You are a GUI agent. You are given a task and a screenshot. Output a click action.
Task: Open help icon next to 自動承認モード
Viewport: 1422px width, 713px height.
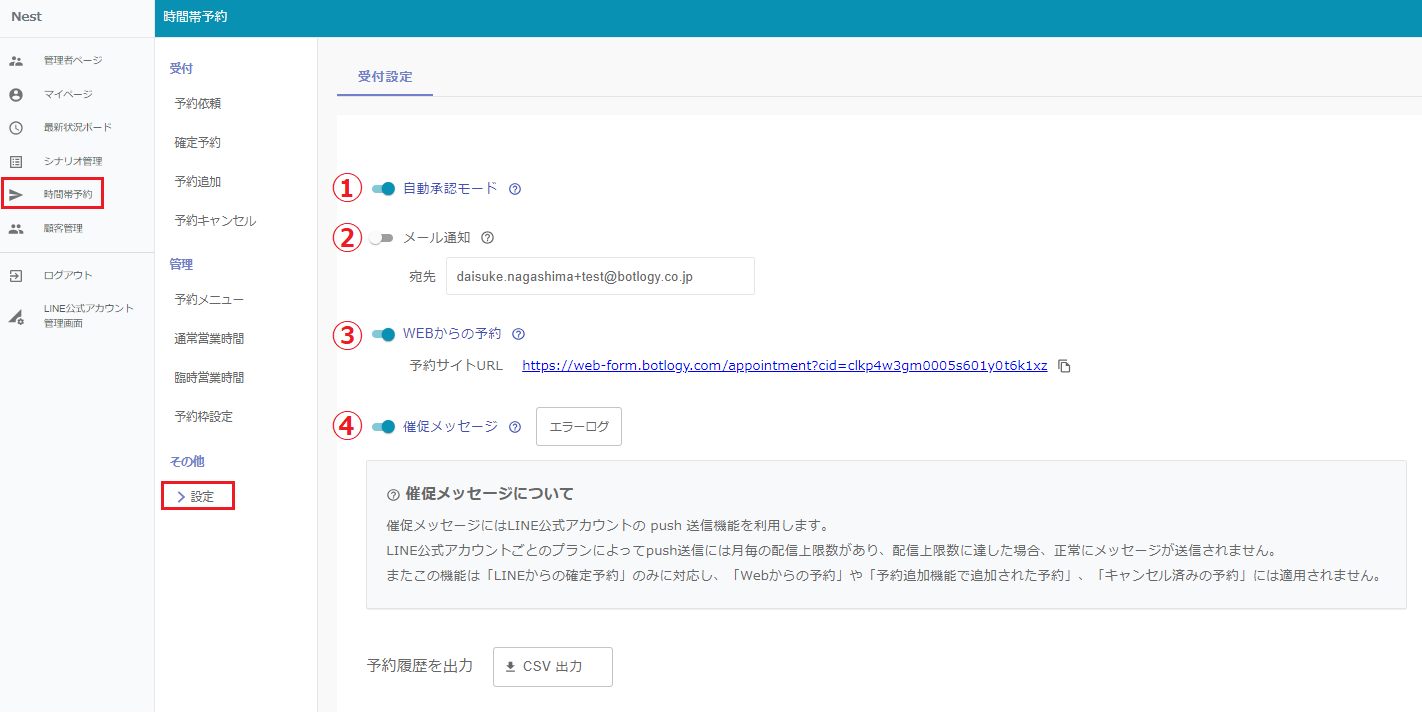pos(515,189)
